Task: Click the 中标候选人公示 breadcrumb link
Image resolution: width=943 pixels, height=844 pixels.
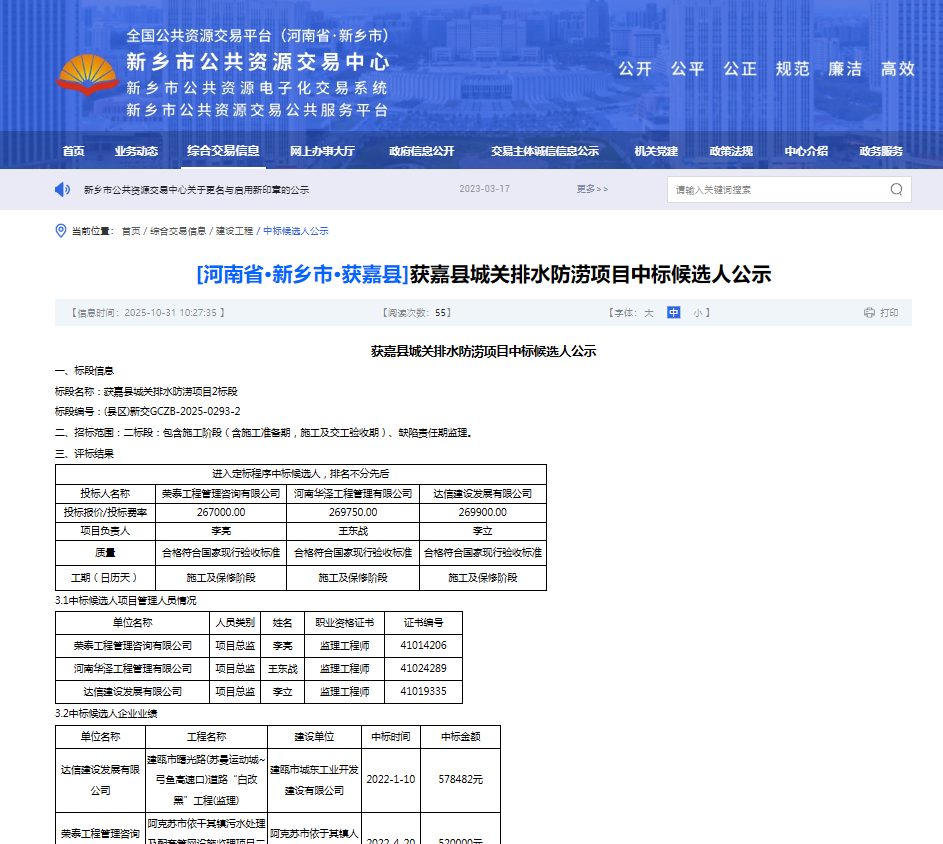Action: [295, 231]
